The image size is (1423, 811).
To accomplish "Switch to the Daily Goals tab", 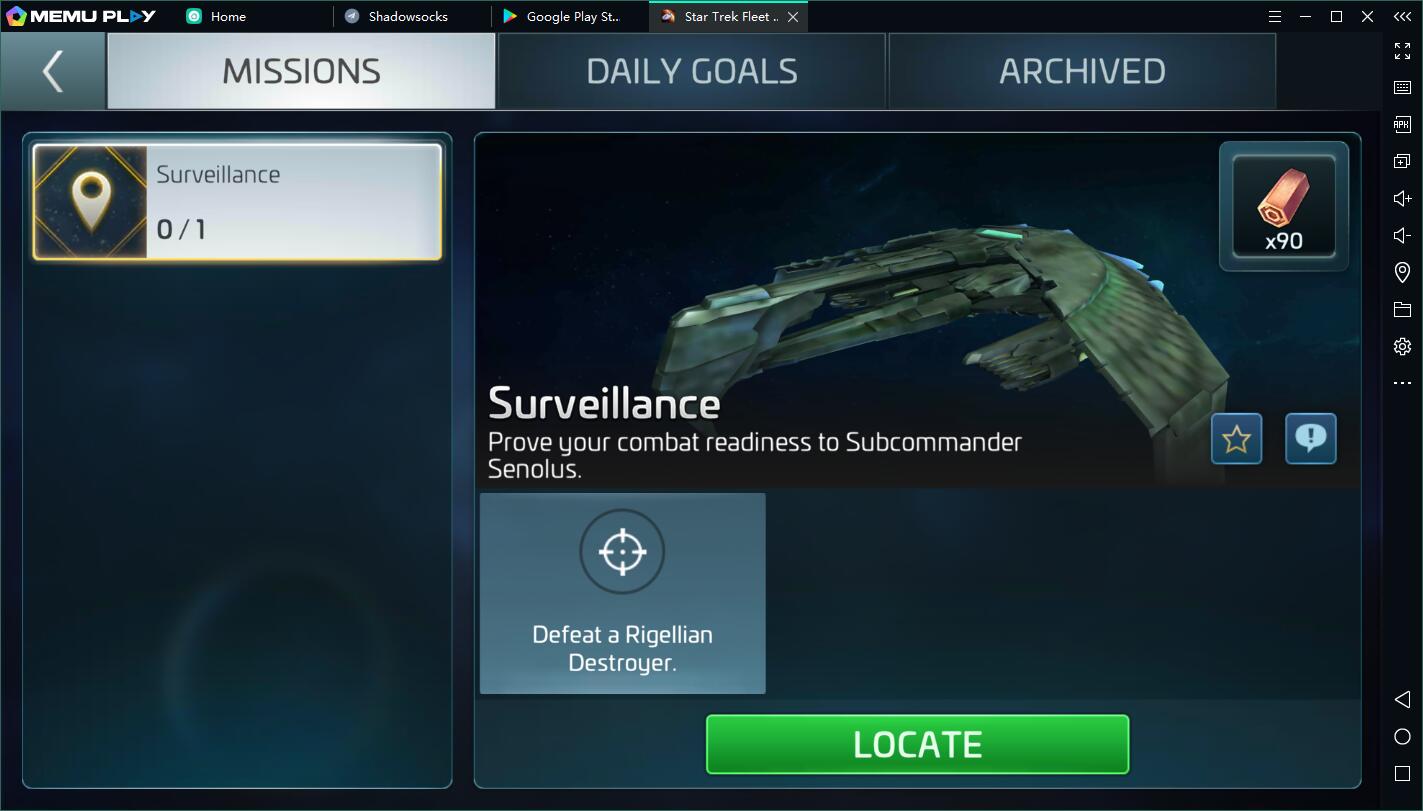I will click(692, 71).
